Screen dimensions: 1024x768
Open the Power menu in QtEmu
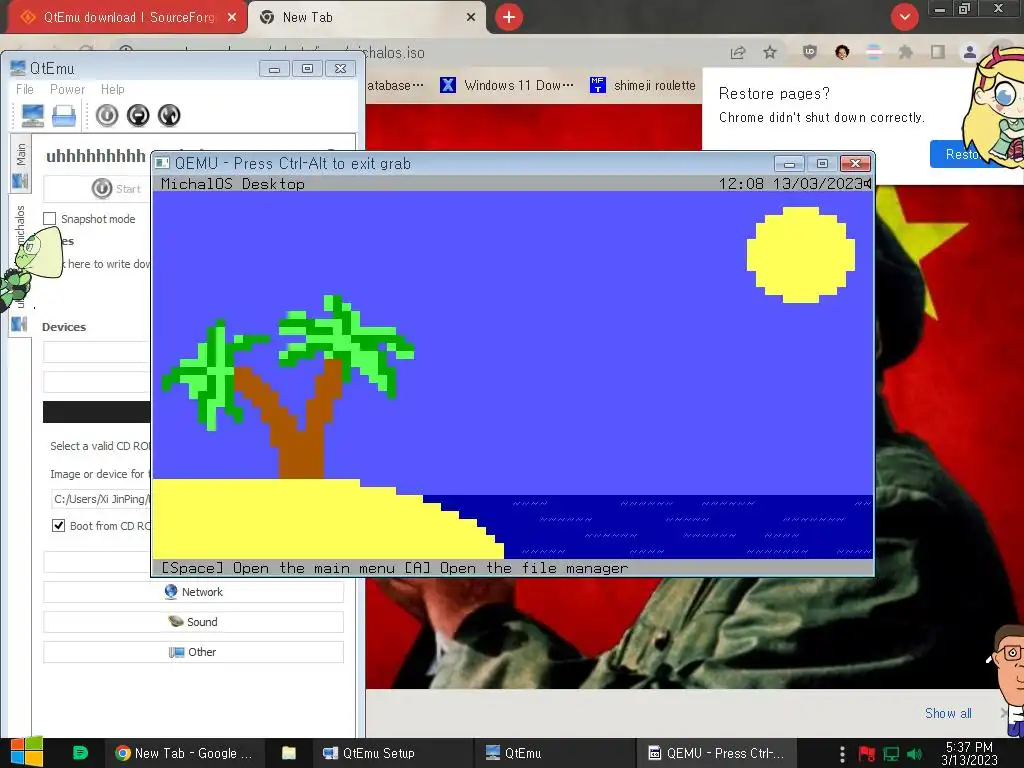(x=67, y=89)
